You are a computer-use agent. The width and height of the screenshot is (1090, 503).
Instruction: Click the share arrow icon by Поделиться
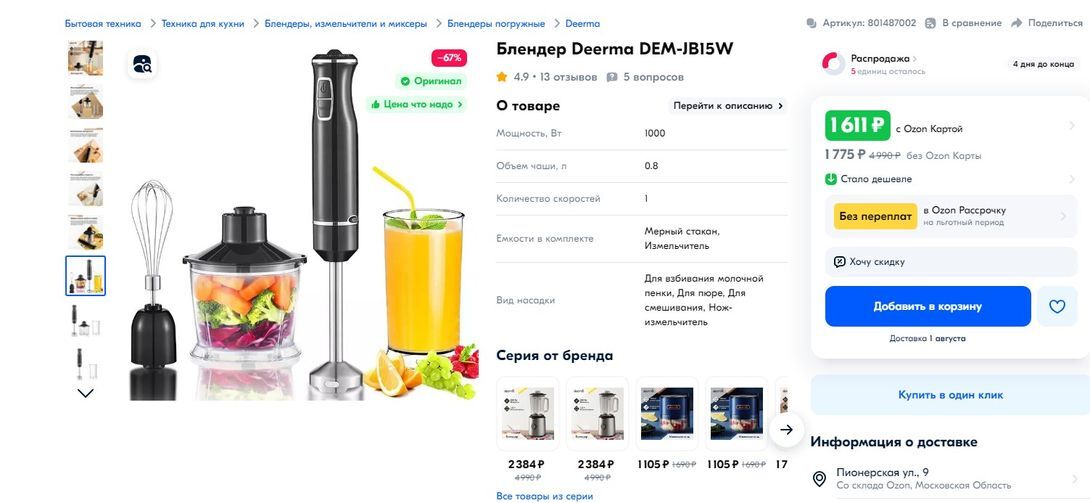point(1016,23)
